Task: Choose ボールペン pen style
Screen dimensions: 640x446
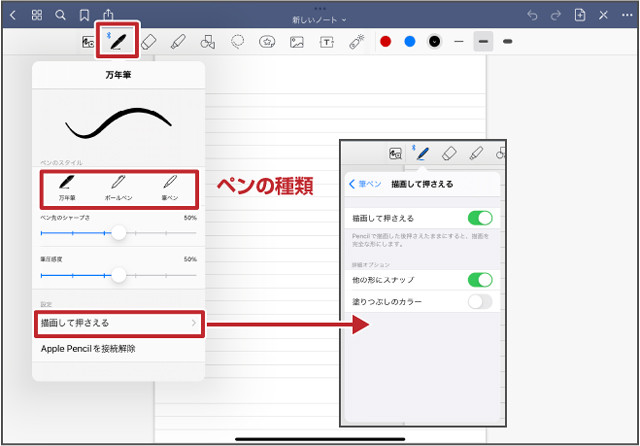Action: [118, 186]
